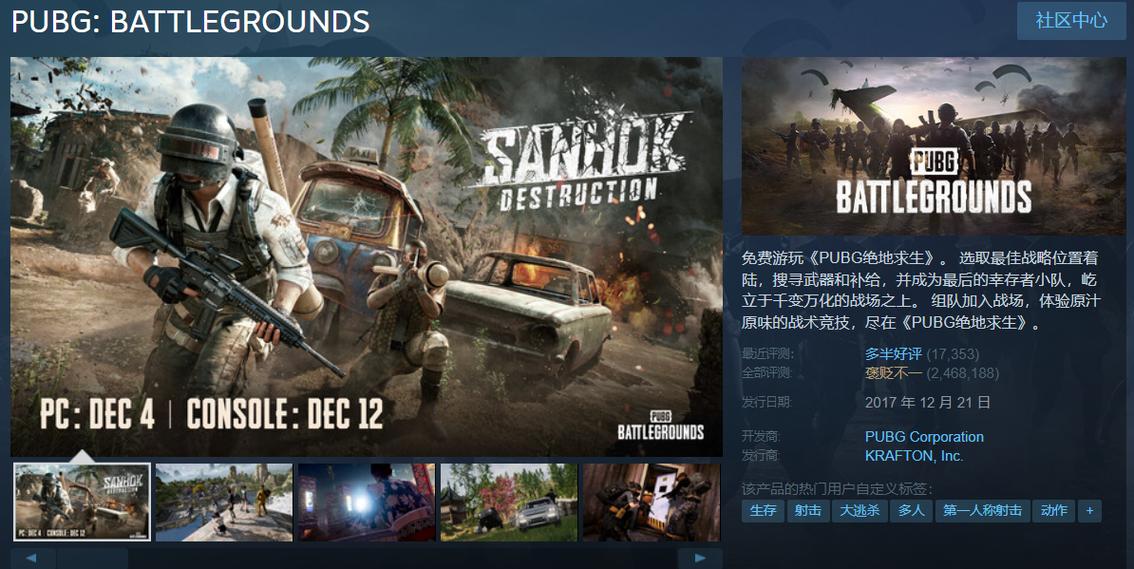This screenshot has height=569, width=1134.
Task: Open the 社区中心 community hub
Action: [x=1071, y=20]
